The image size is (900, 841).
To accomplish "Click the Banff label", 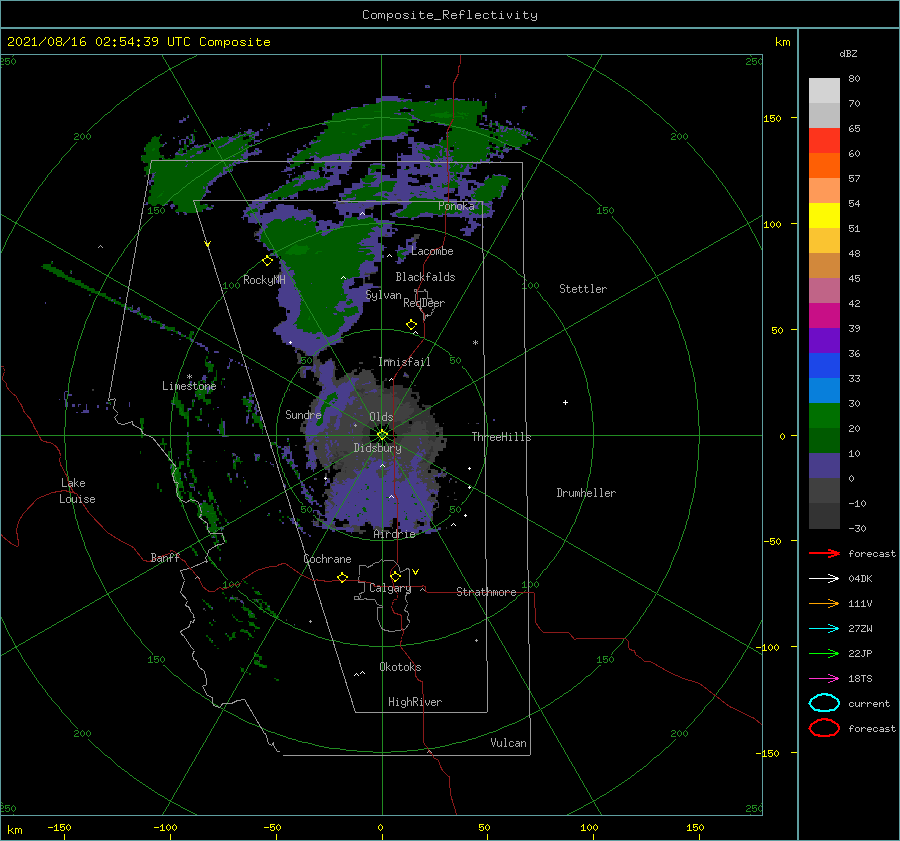I will 165,557.
